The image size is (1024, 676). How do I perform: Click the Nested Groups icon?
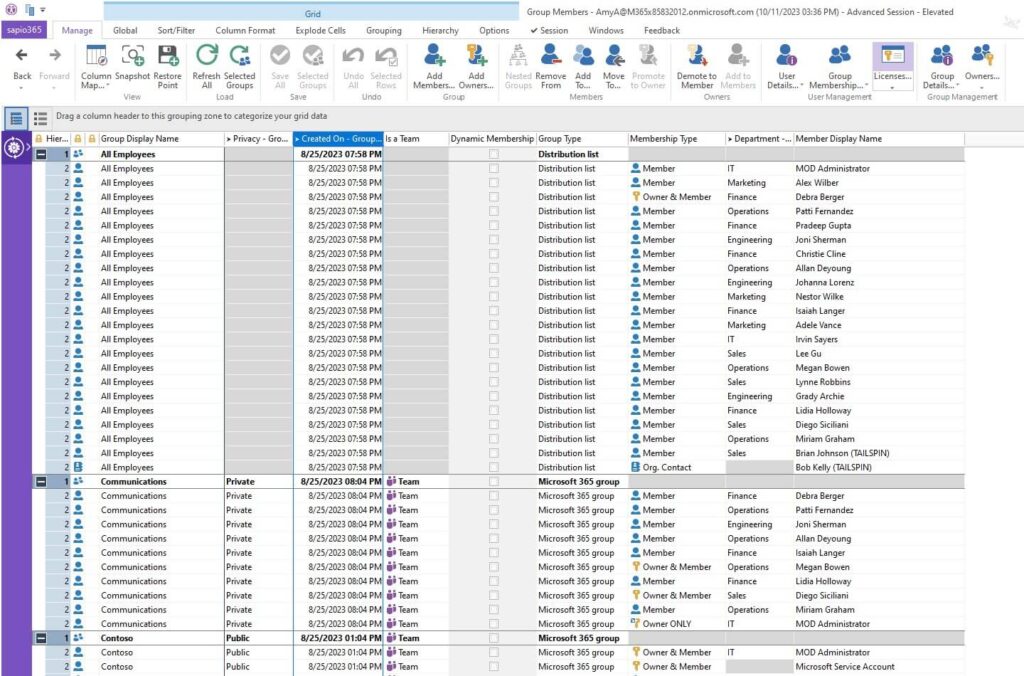point(519,56)
